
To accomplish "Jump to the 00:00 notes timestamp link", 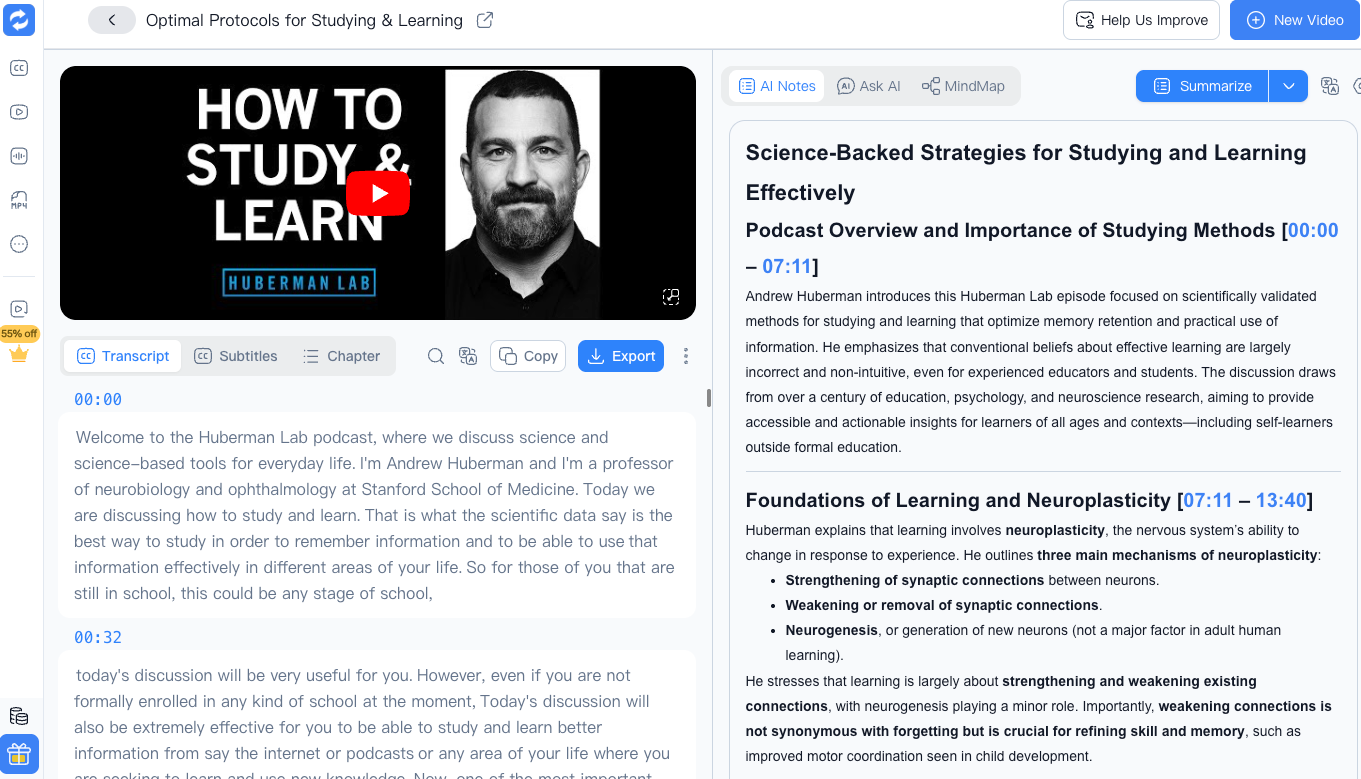I will (x=1313, y=230).
